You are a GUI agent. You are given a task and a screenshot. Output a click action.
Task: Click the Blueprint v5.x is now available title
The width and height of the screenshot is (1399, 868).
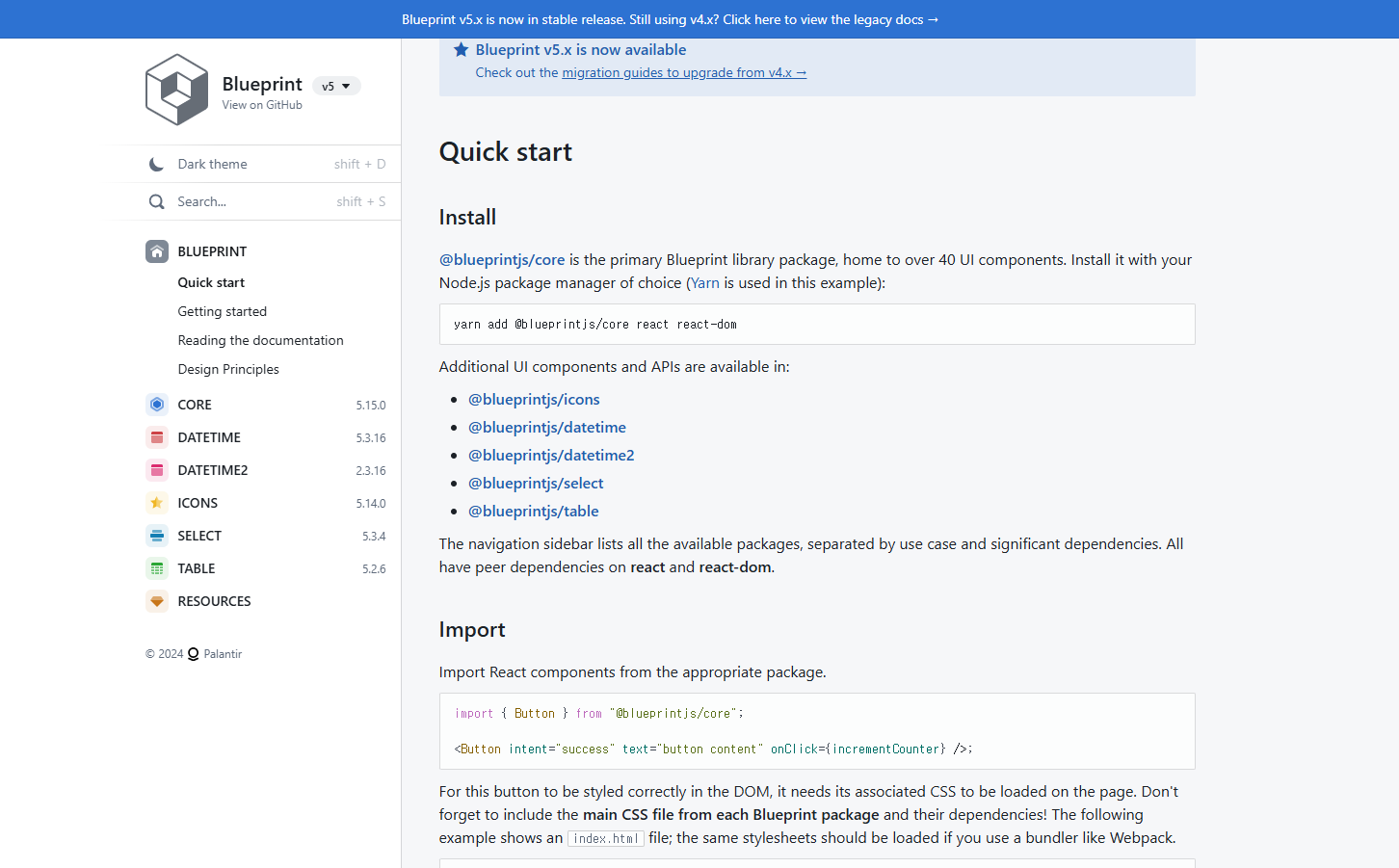(x=581, y=49)
